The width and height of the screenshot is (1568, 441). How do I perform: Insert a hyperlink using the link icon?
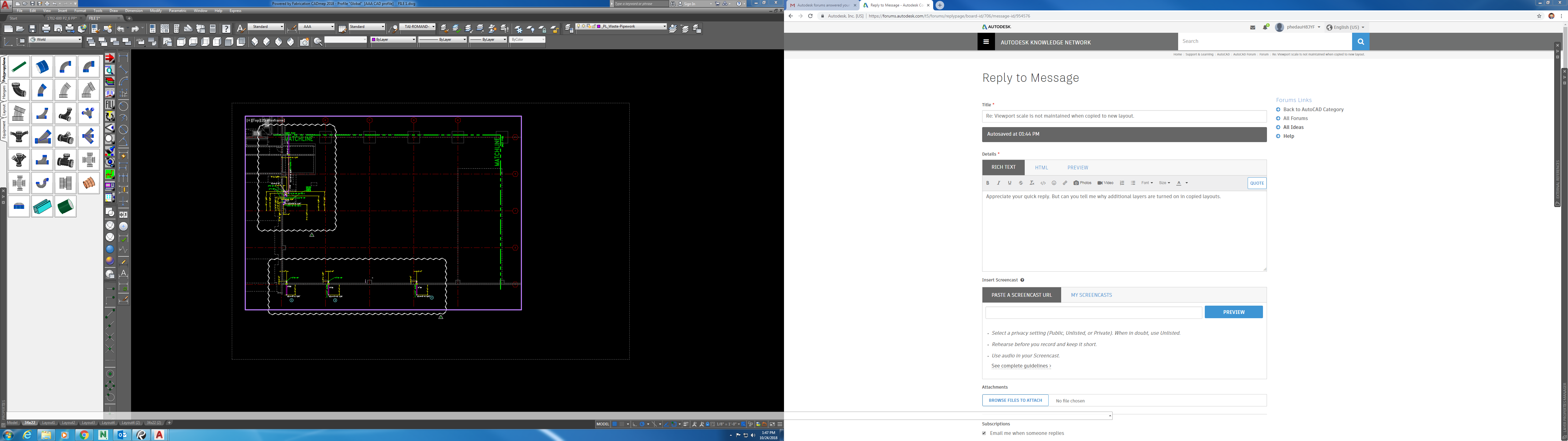tap(1065, 183)
